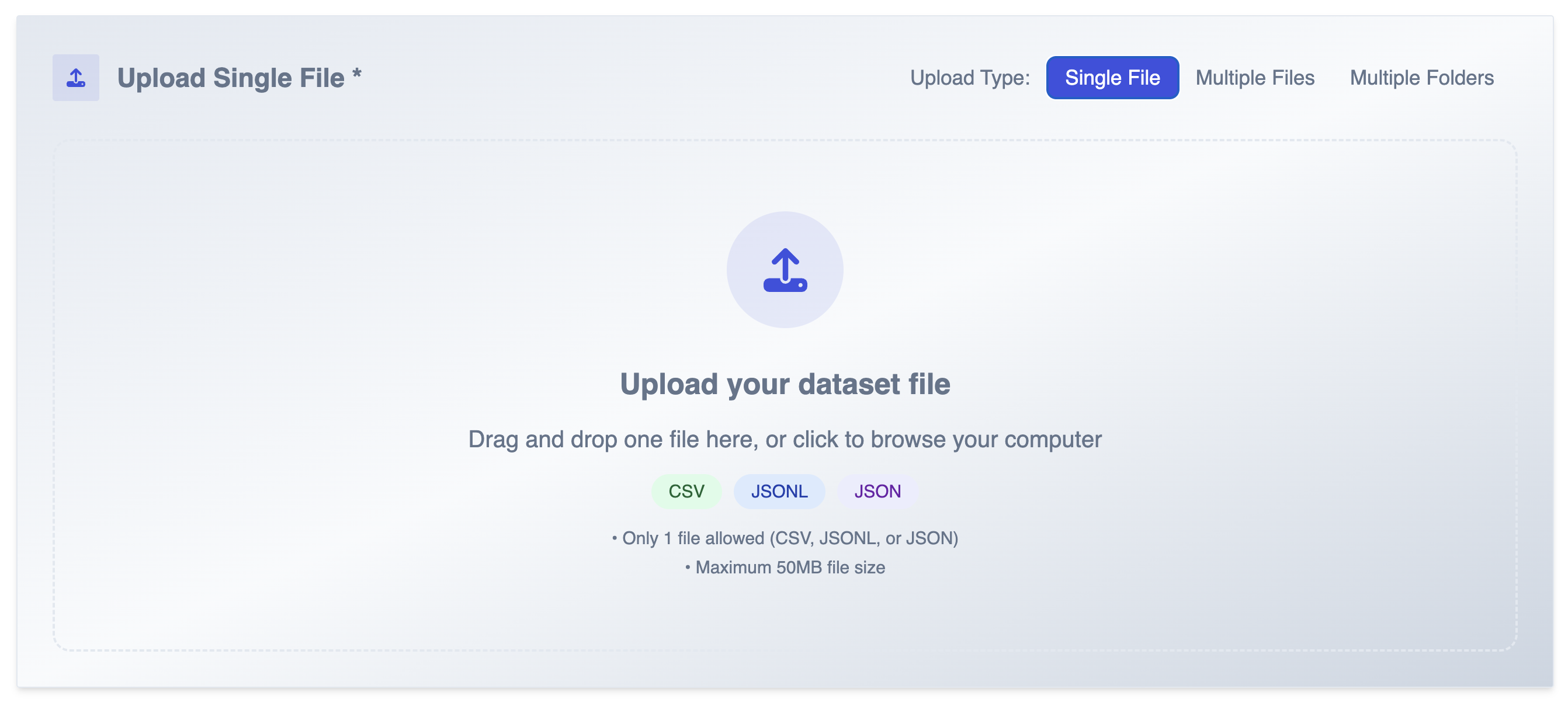The height and width of the screenshot is (703, 1568).
Task: Select the Single File upload type
Action: pos(1112,78)
